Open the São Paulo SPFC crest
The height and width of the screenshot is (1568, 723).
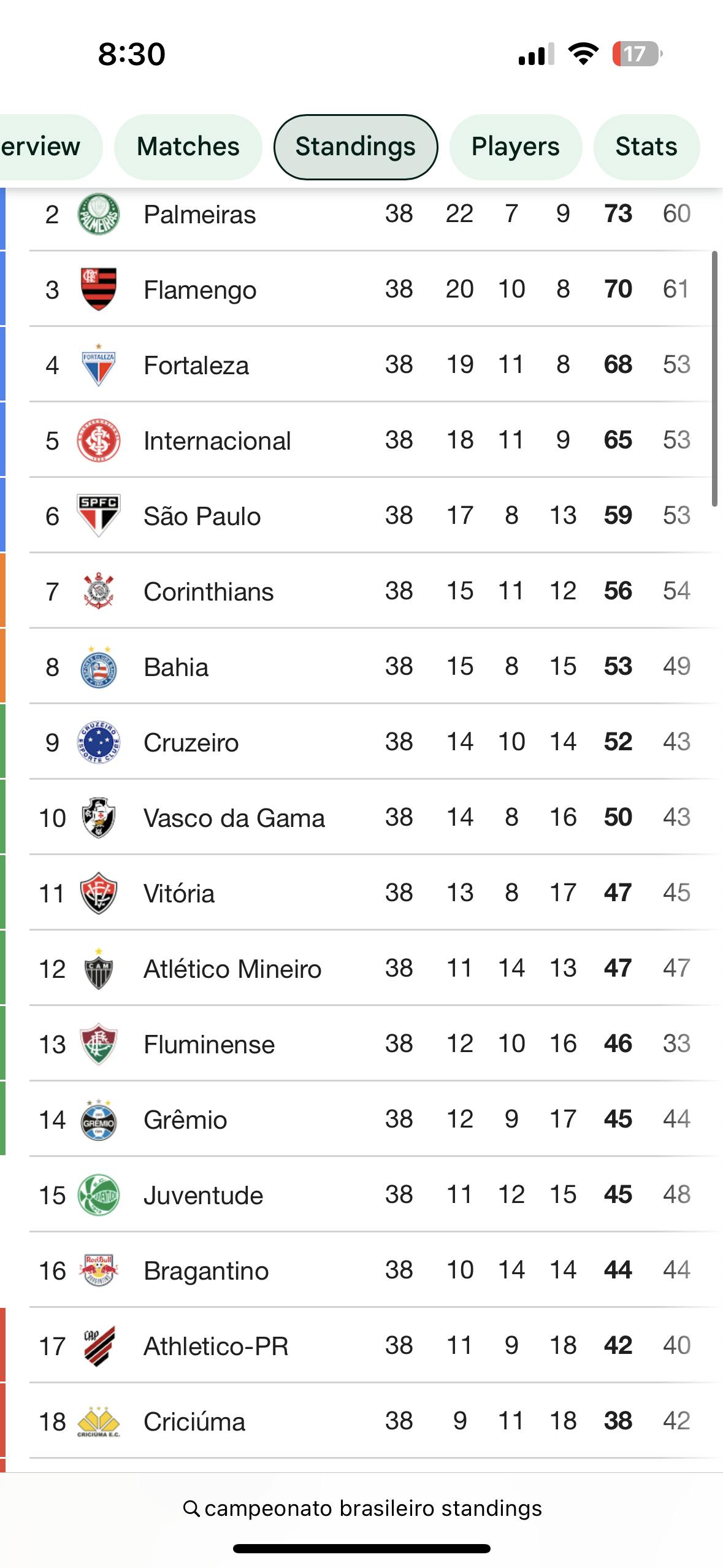click(x=98, y=515)
